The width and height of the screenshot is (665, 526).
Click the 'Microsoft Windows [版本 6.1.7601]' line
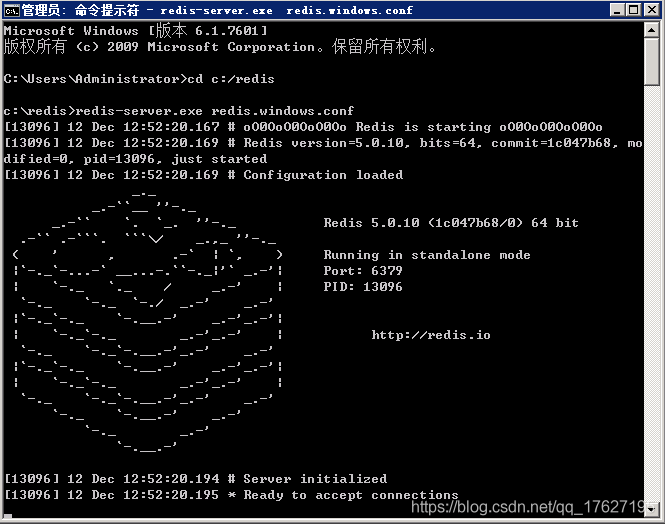(x=136, y=30)
